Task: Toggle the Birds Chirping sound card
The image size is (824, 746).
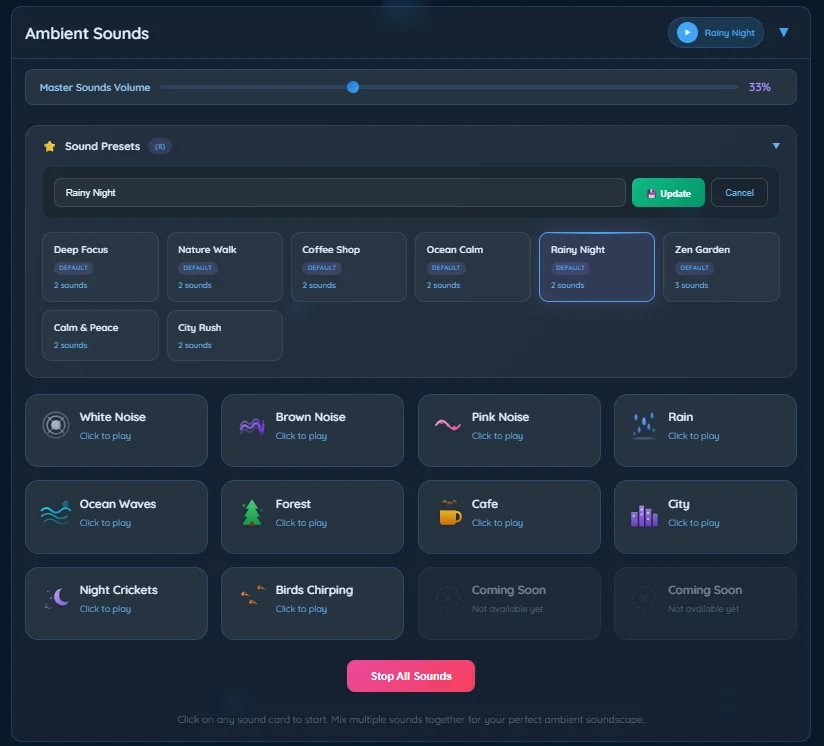Action: click(312, 603)
